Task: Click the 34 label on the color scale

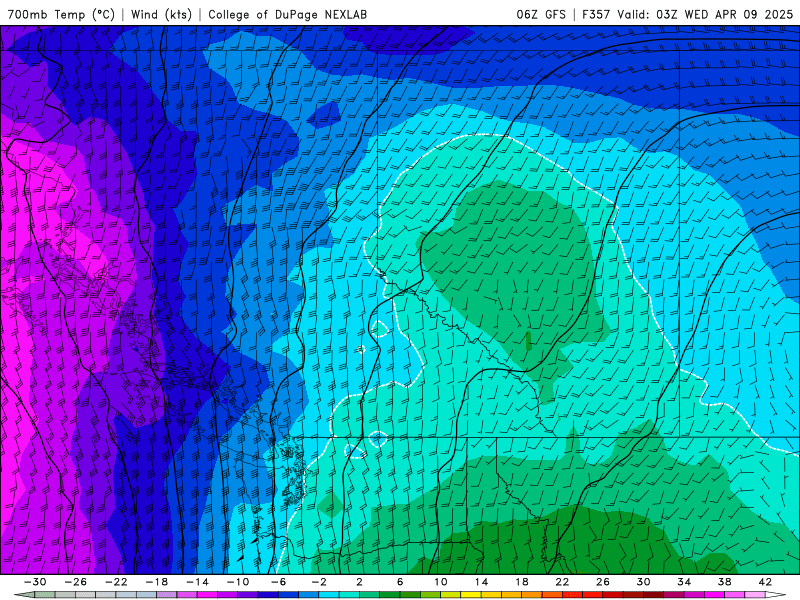Action: pyautogui.click(x=684, y=582)
